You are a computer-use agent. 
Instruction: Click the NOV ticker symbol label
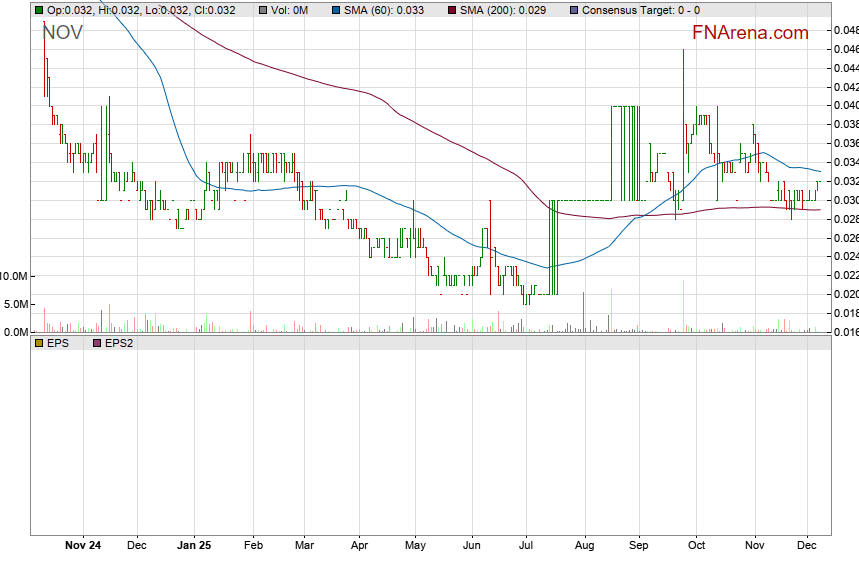(x=62, y=33)
